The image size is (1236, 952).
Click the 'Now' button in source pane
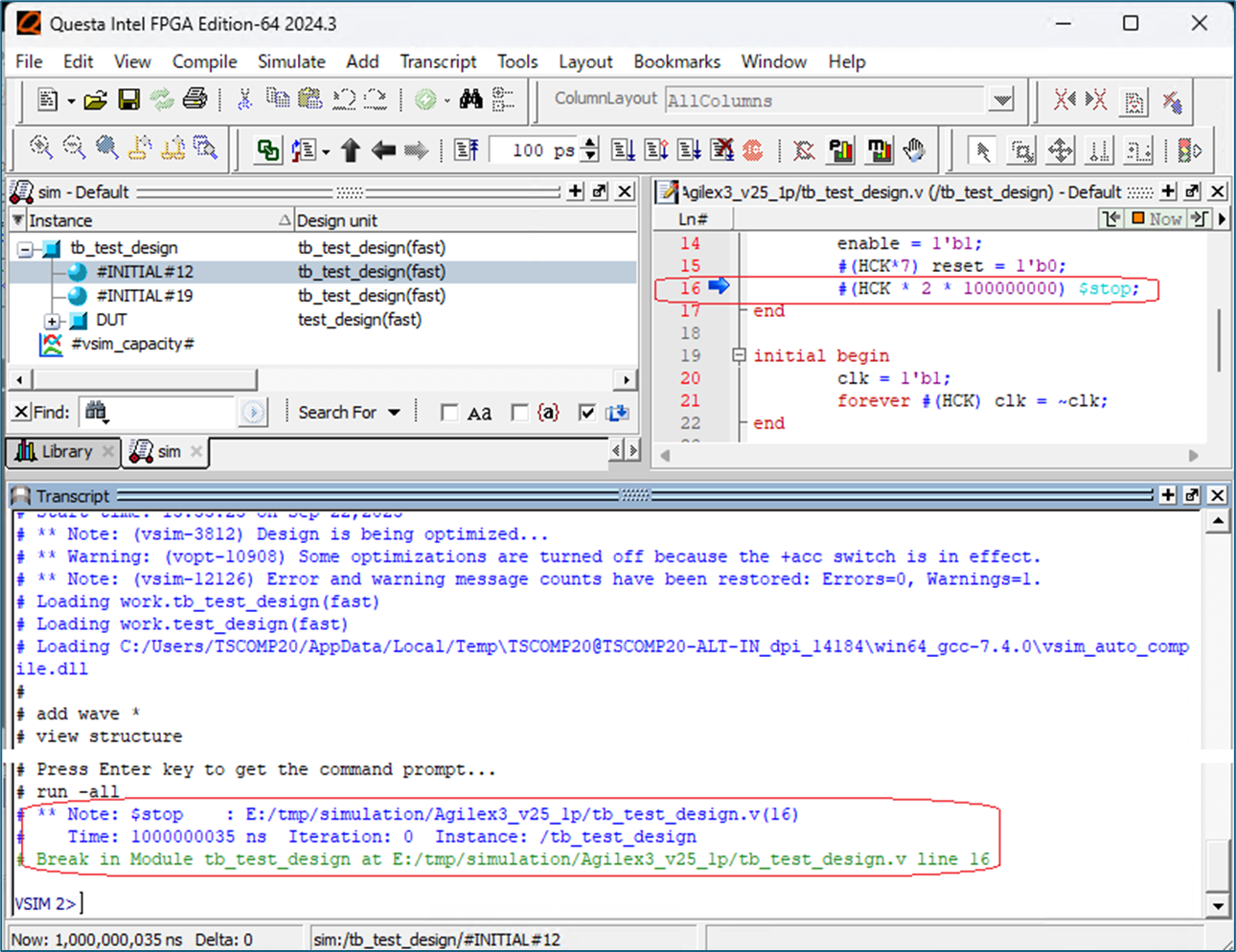click(1156, 219)
